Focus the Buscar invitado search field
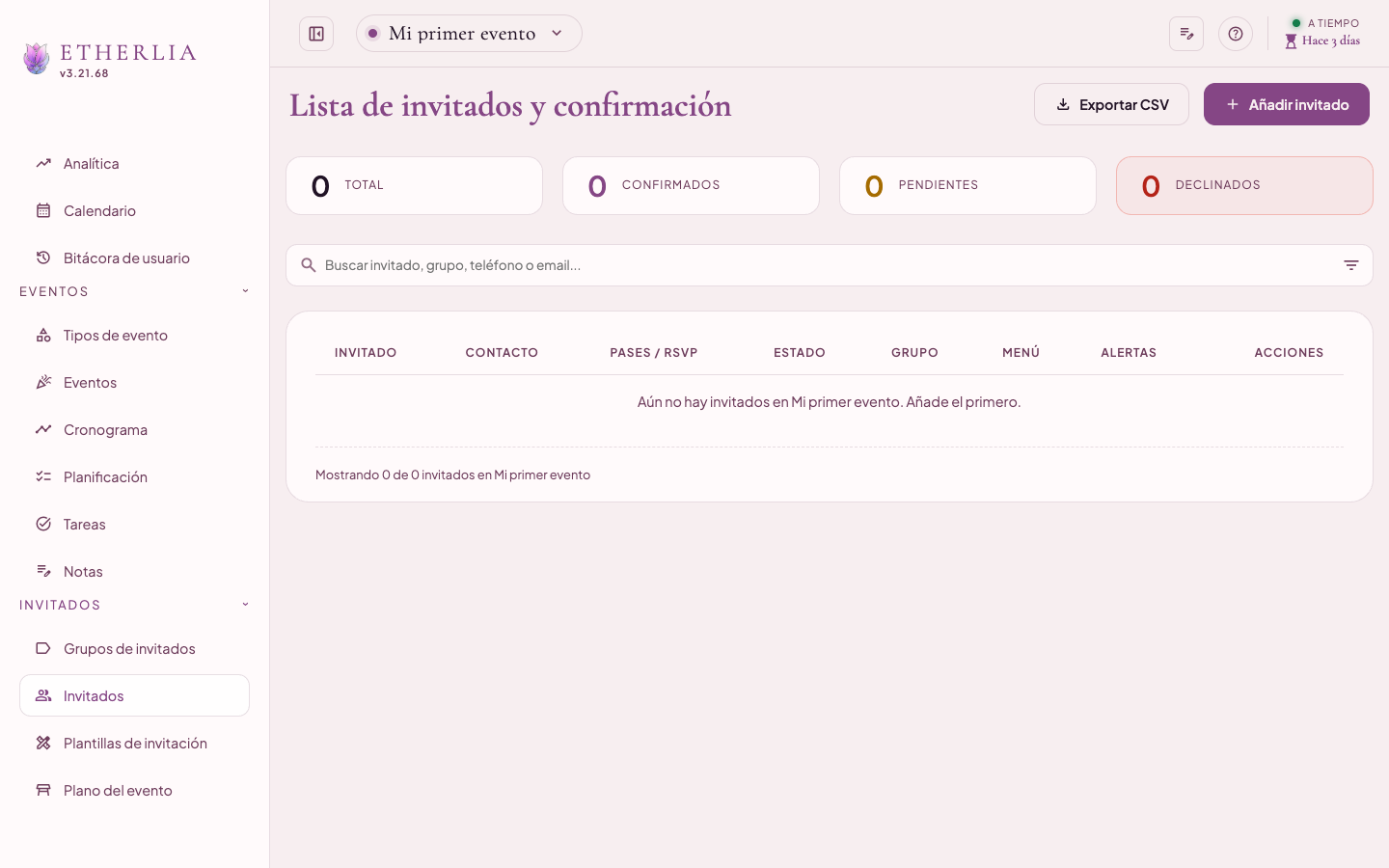The width and height of the screenshot is (1389, 868). point(830,265)
